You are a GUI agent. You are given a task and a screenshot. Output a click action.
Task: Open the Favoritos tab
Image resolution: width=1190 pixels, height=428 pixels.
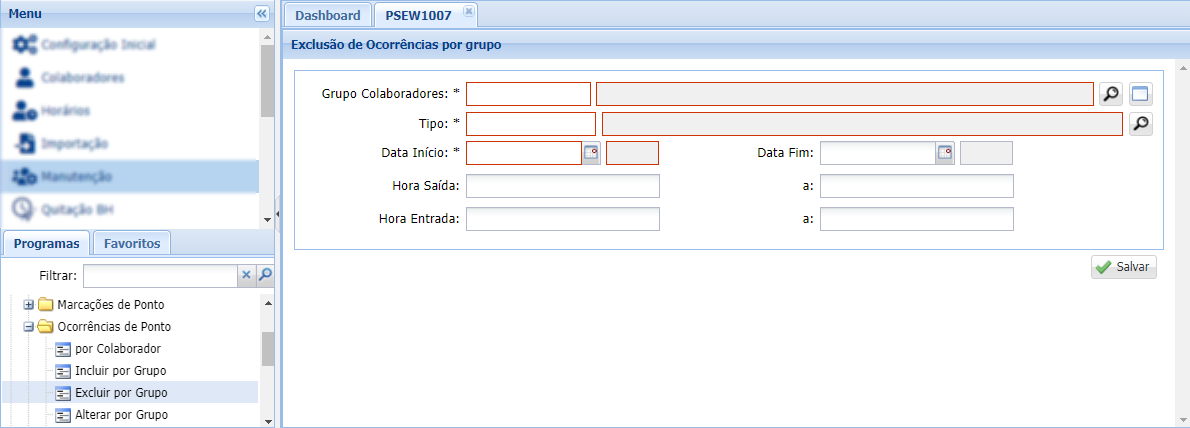tap(131, 243)
